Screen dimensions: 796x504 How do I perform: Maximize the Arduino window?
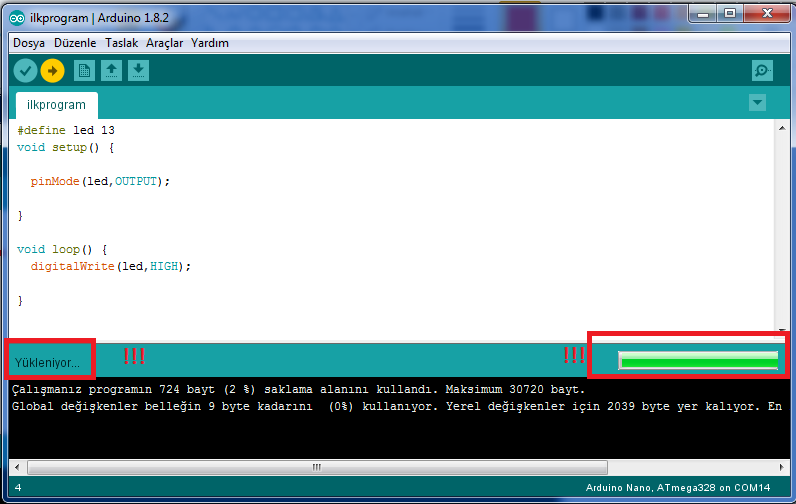coord(730,14)
